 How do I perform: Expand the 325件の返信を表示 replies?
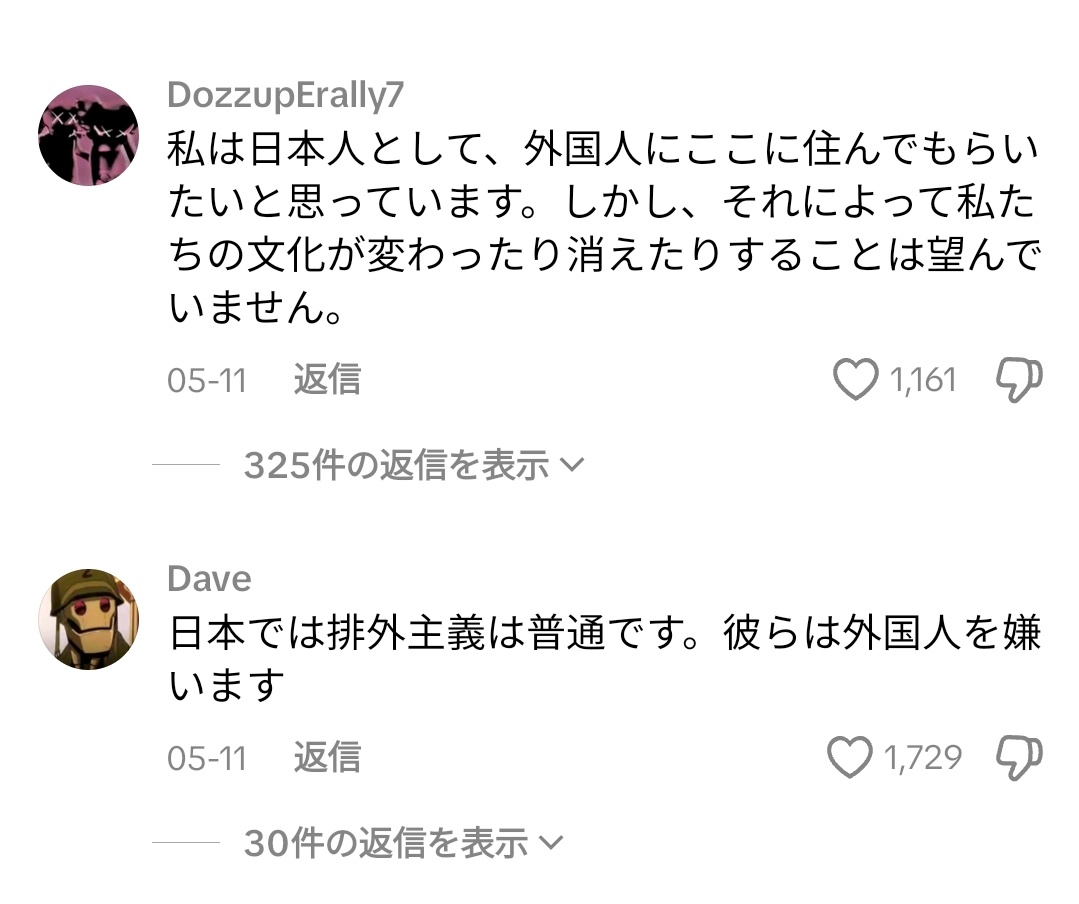click(396, 465)
